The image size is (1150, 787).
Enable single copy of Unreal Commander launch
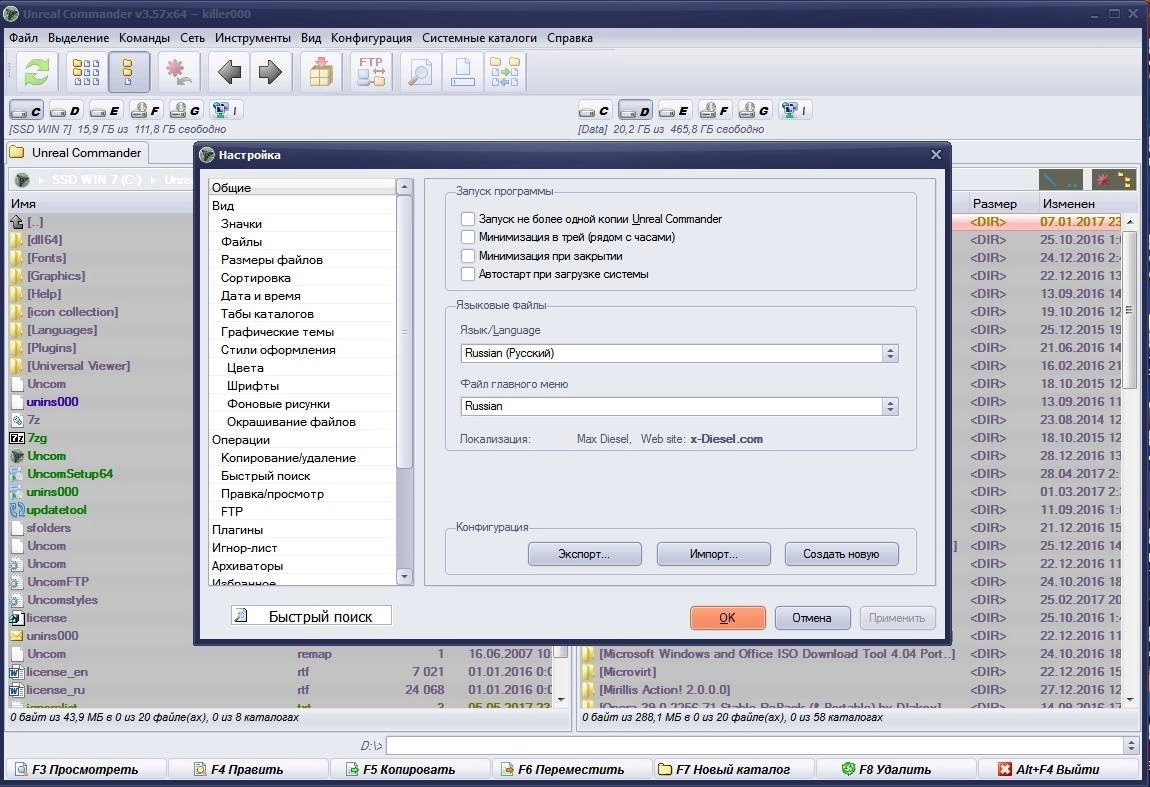click(468, 219)
